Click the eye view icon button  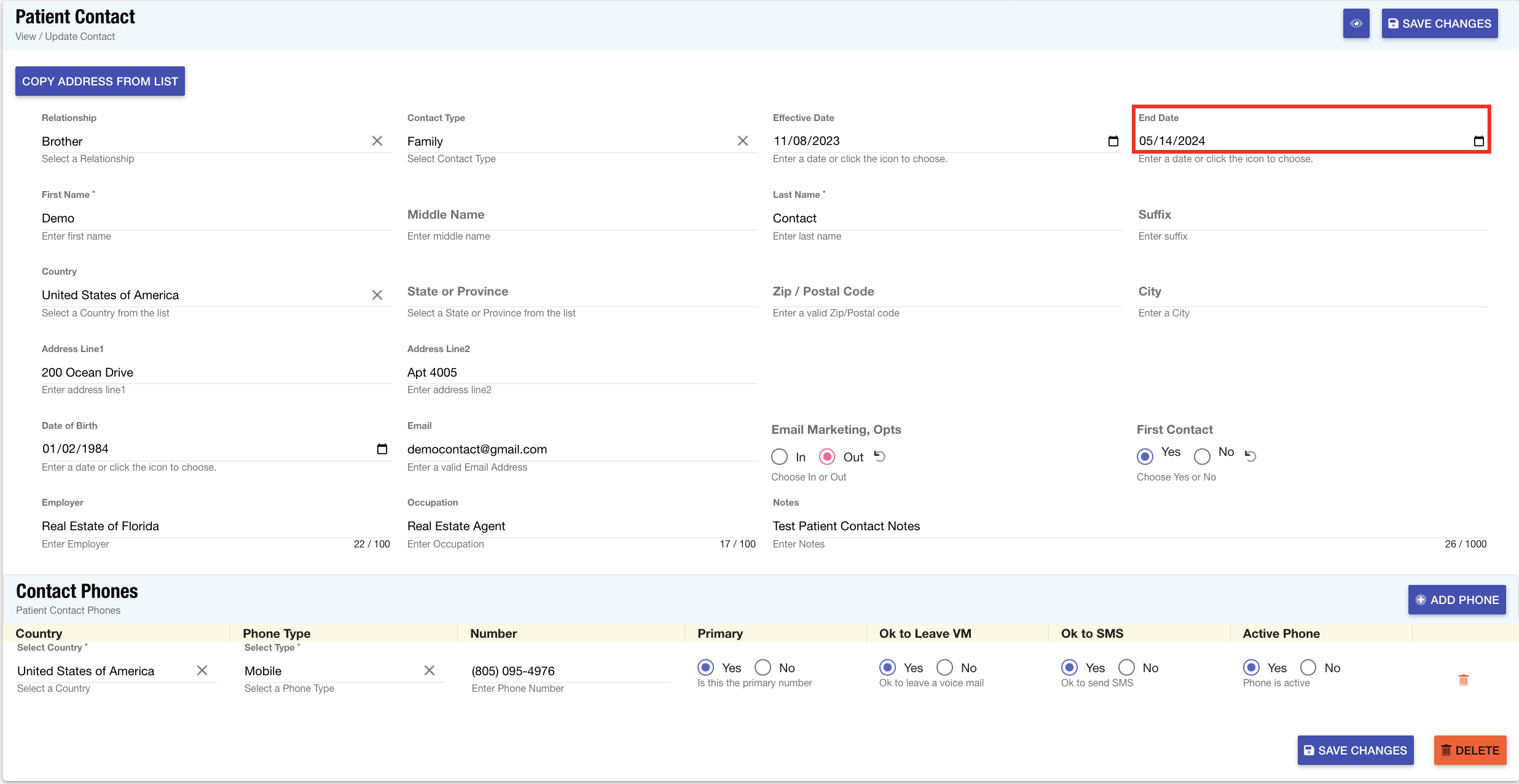point(1356,23)
